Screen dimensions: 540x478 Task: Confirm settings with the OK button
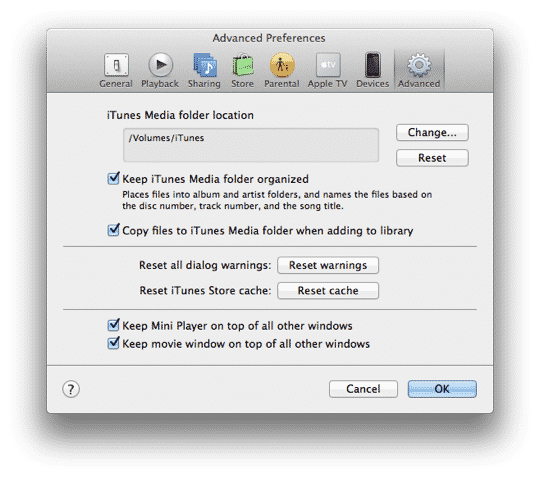click(442, 389)
